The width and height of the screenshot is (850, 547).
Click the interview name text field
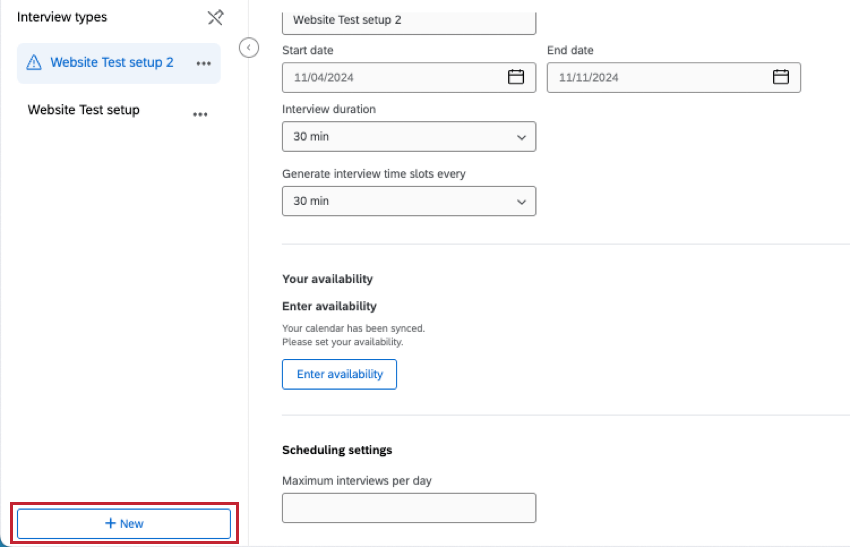pyautogui.click(x=409, y=21)
